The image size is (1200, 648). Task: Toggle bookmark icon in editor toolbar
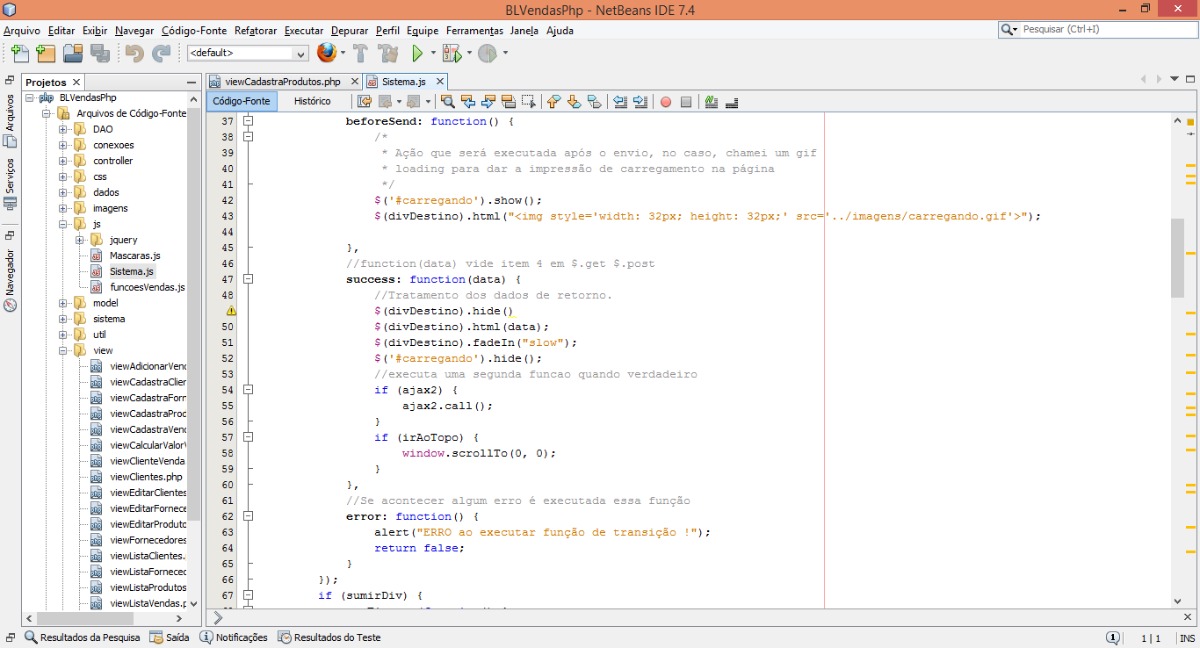pos(594,102)
